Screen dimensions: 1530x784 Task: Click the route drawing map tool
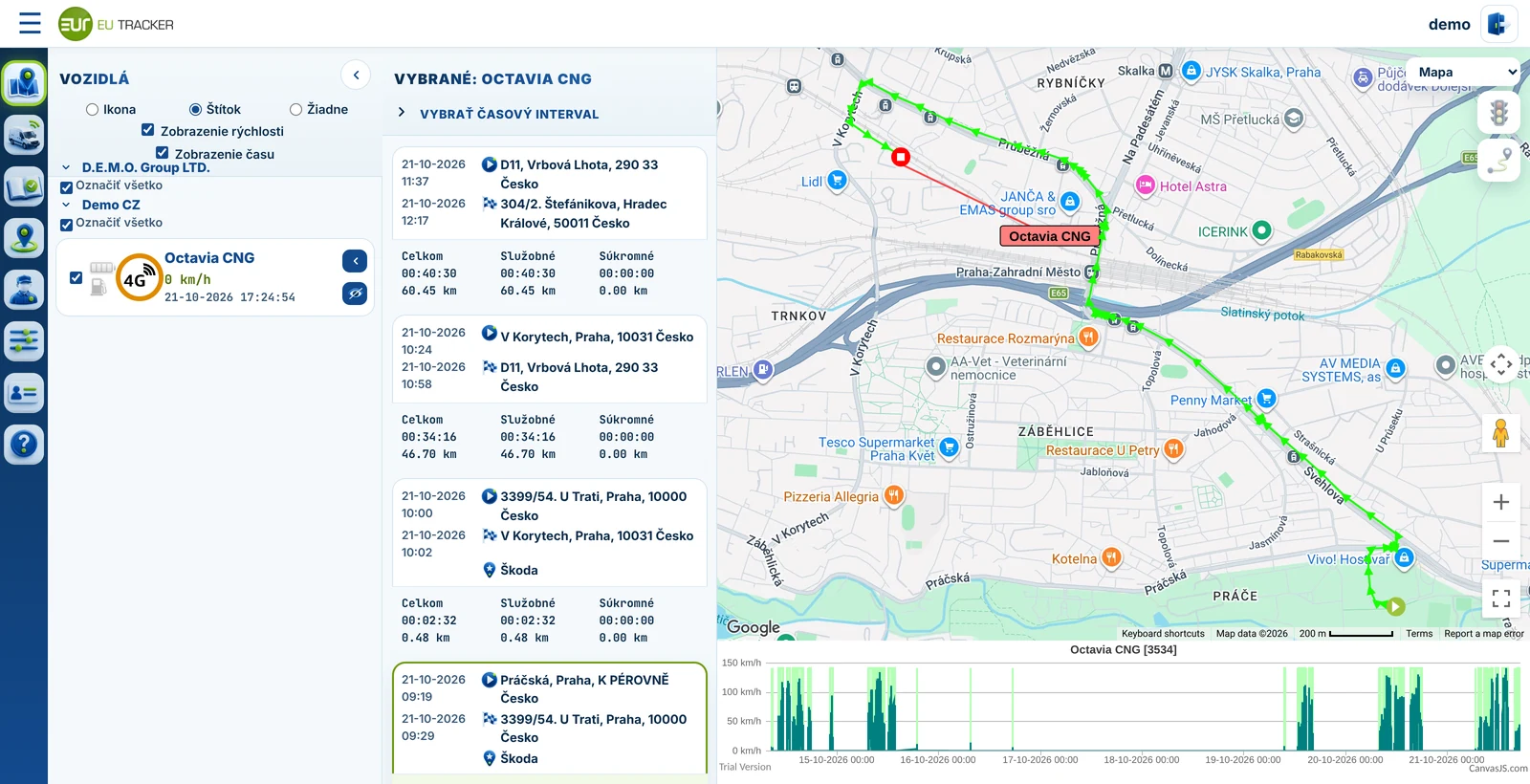click(x=1498, y=160)
